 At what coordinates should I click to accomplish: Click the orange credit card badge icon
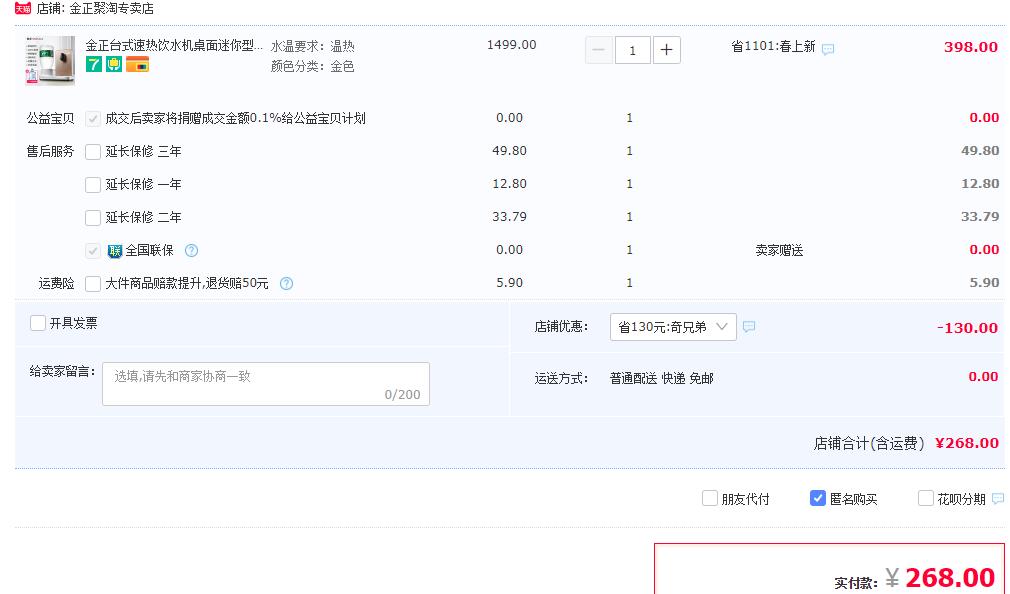137,64
